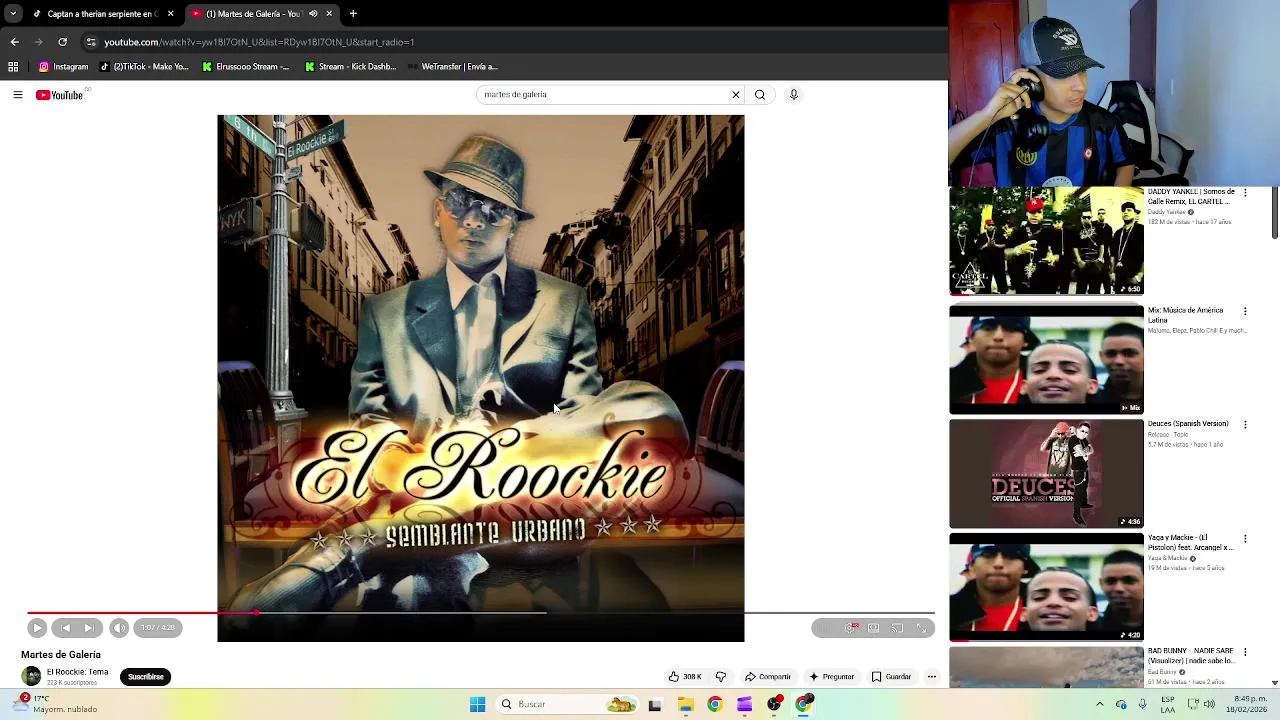Screen dimensions: 1280x720
Task: Go to YouTube home logo
Action: [60, 95]
